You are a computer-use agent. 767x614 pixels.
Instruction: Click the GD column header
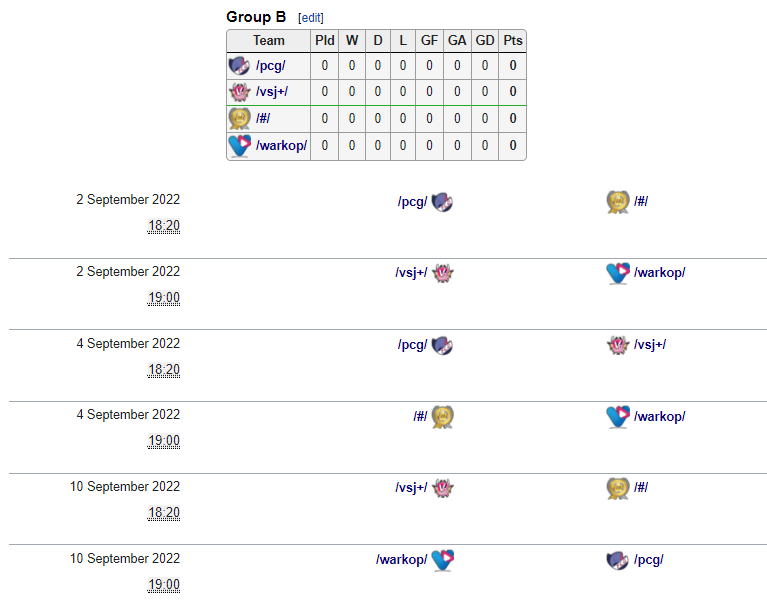(x=485, y=41)
